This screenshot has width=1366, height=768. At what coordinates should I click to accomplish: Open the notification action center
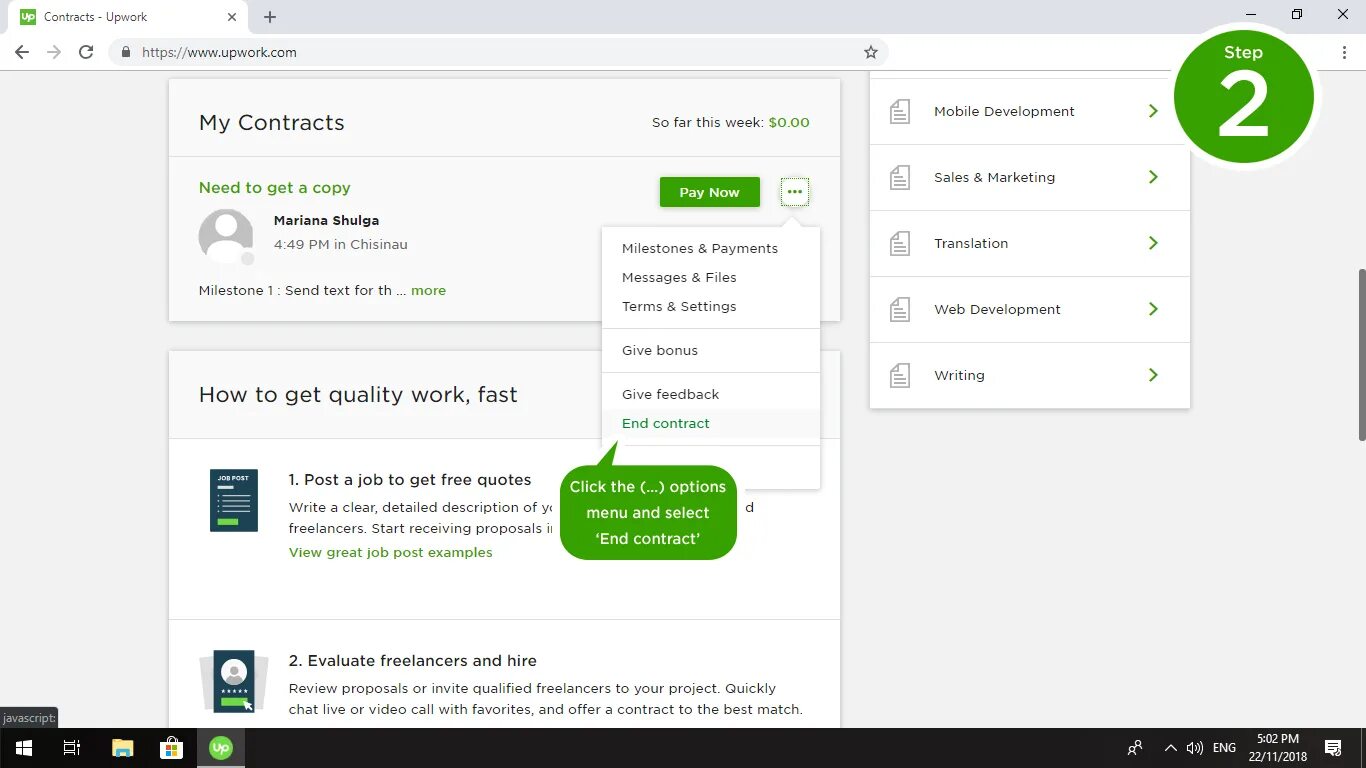point(1333,748)
